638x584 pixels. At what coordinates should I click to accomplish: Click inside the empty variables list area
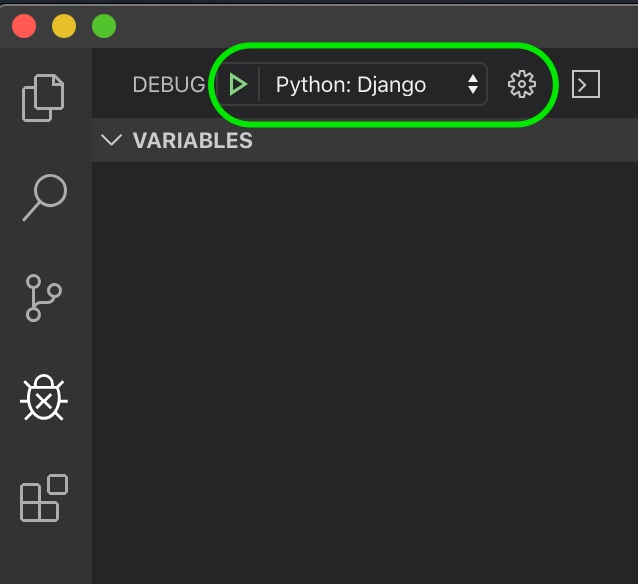[x=365, y=372]
